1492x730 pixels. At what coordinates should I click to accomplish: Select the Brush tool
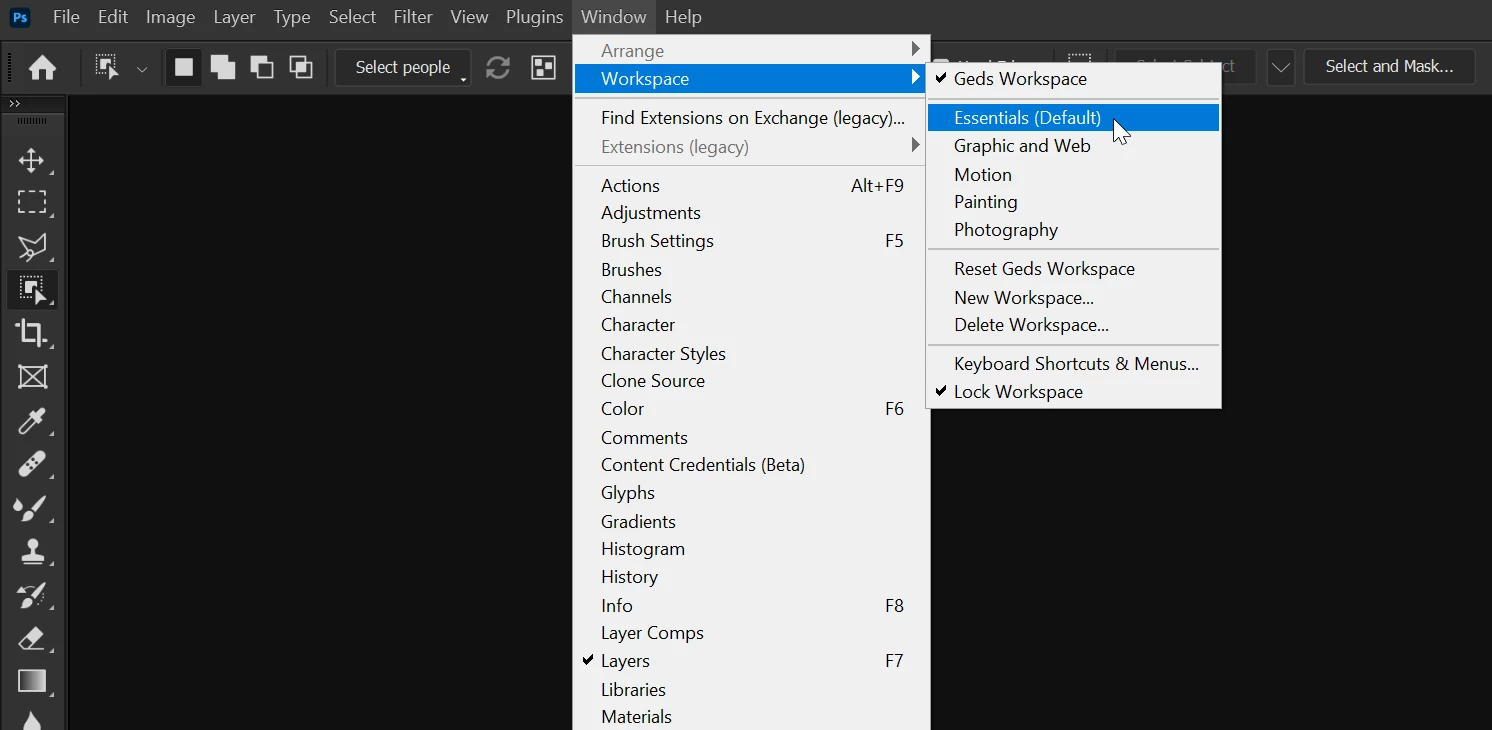tap(32, 508)
